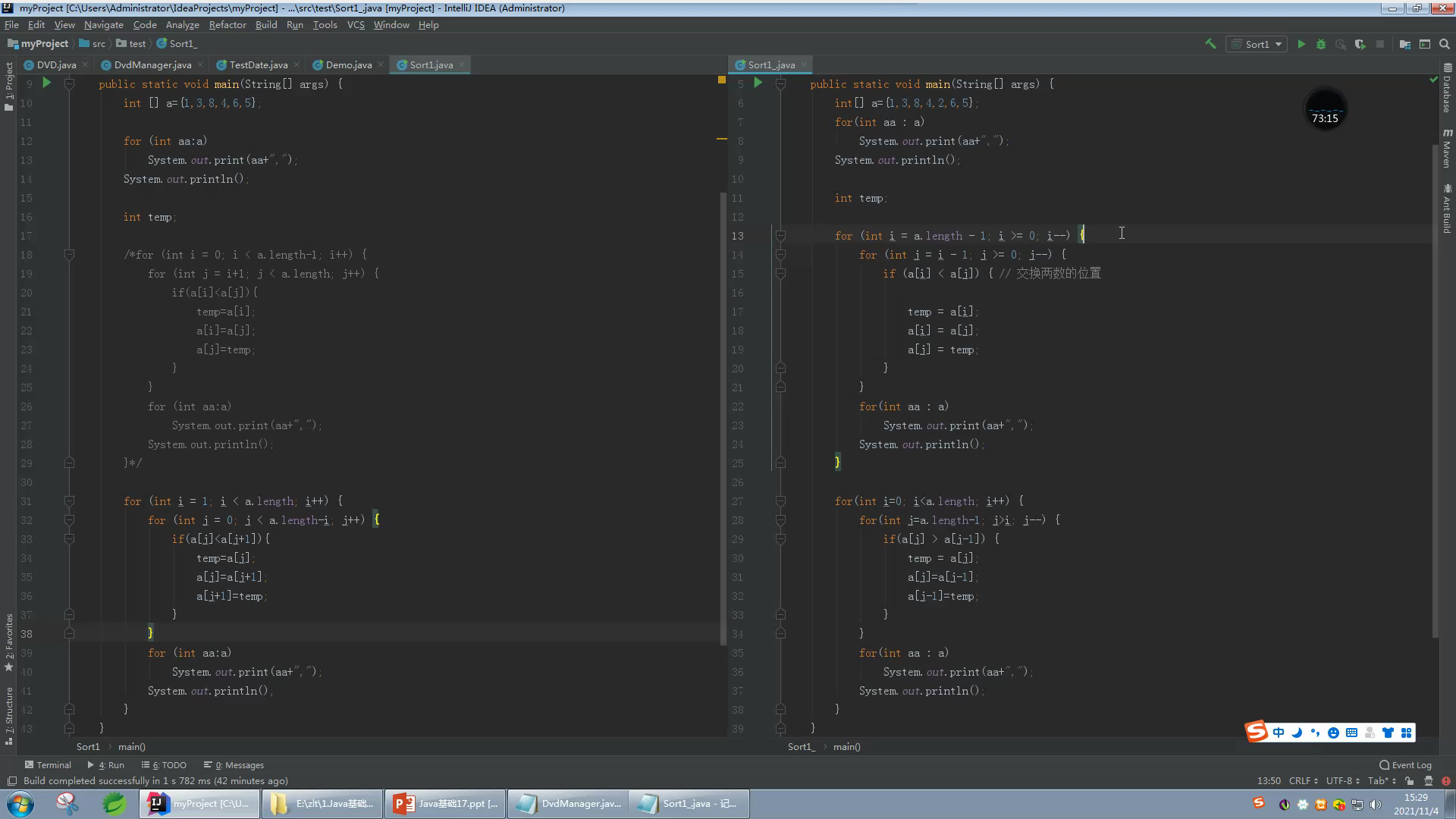Viewport: 1456px width, 819px height.
Task: Toggle the read-only lock icon in status bar
Action: 1409,781
